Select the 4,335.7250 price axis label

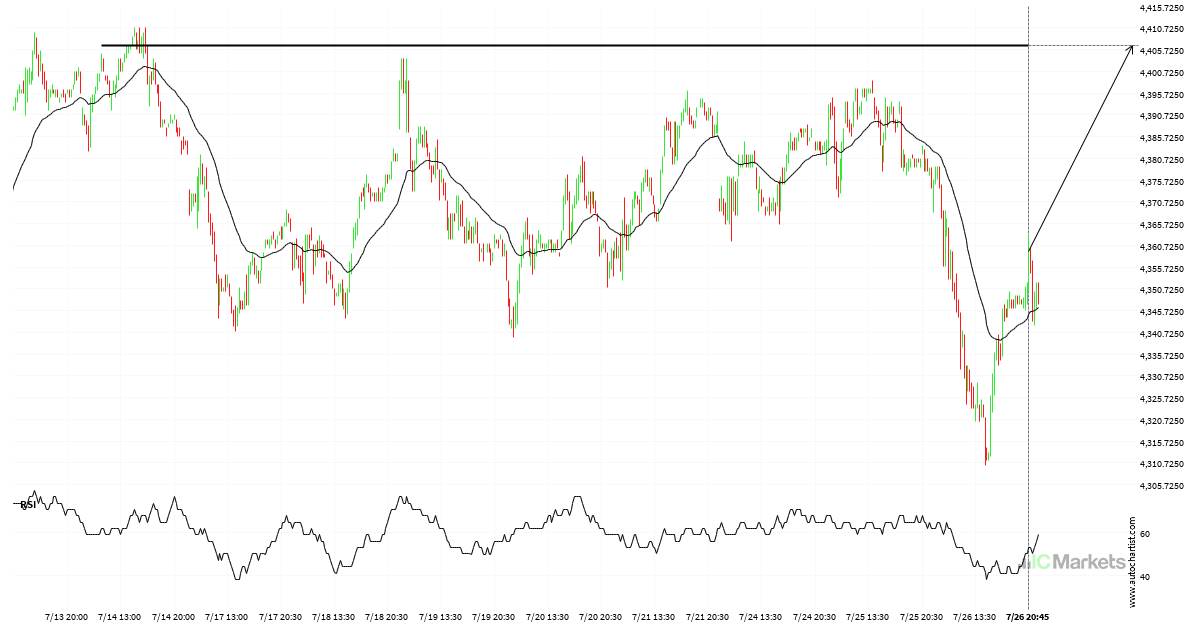[1162, 356]
